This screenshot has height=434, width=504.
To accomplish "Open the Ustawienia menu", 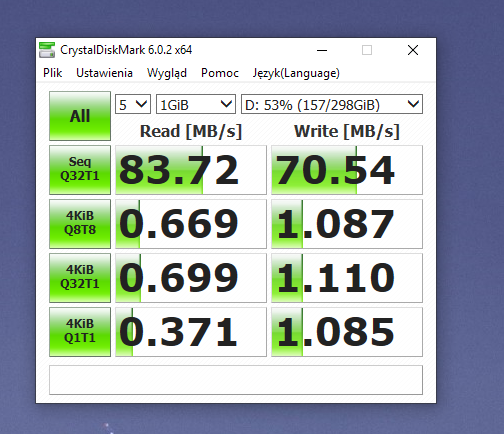I will [104, 73].
